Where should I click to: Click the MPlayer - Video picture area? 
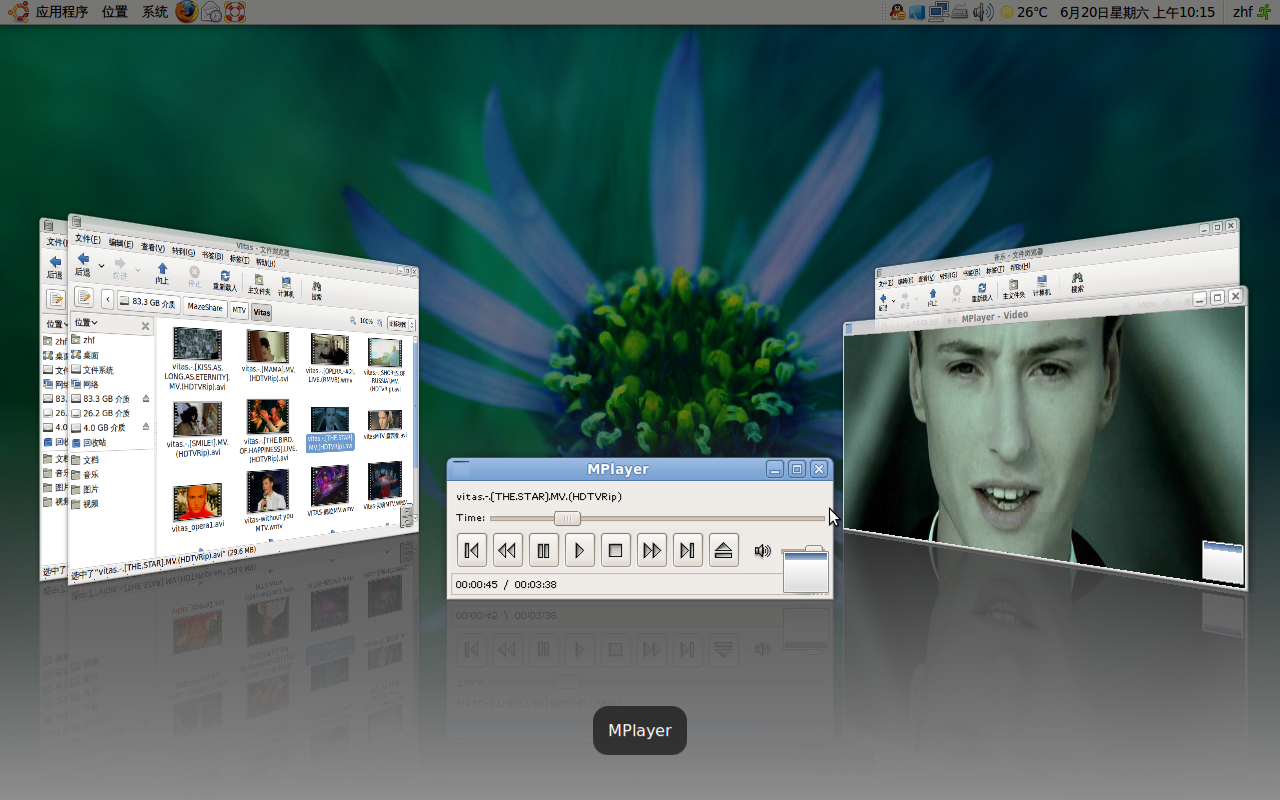1044,445
